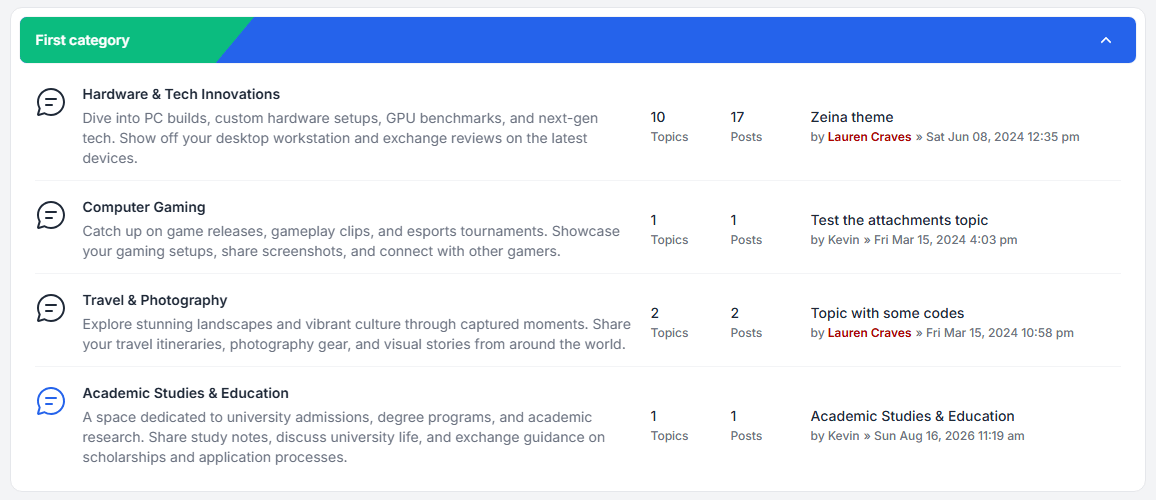Image resolution: width=1156 pixels, height=500 pixels.
Task: Open the First category header link
Action: point(83,40)
